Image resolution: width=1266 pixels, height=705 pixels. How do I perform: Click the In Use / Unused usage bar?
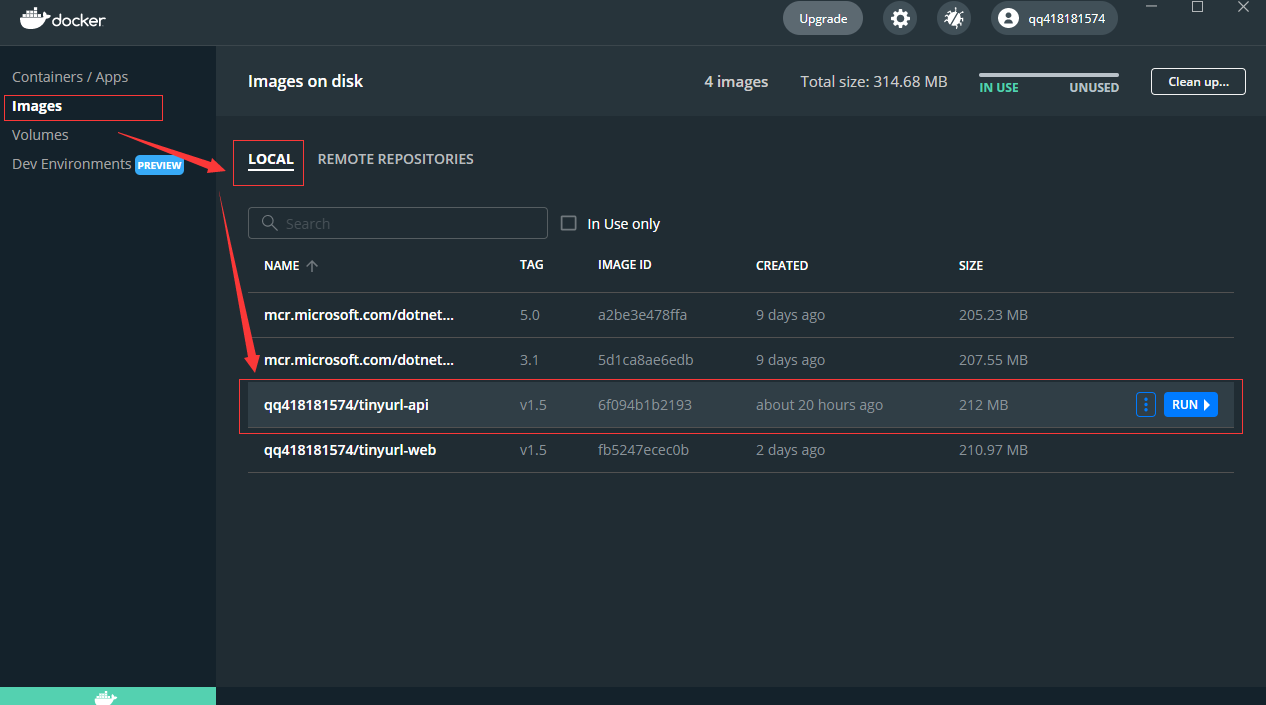[x=1049, y=75]
